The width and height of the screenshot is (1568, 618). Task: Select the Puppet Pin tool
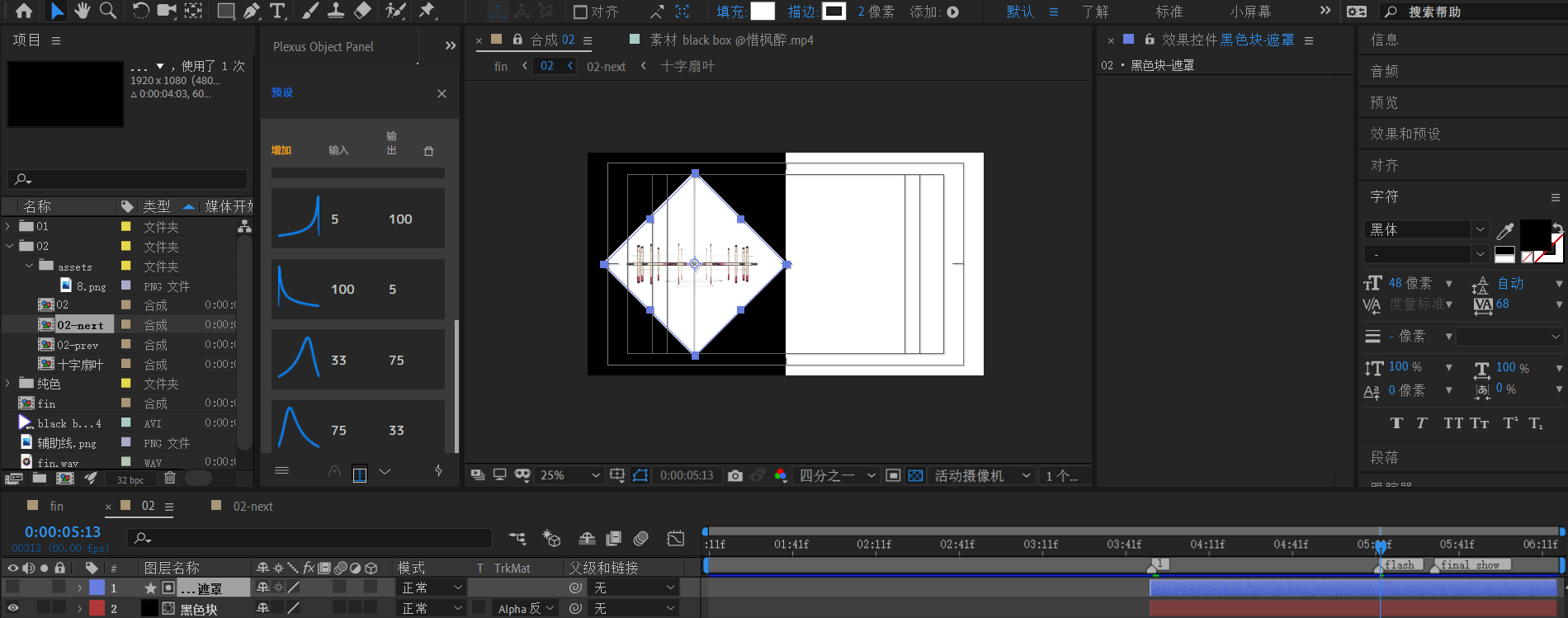(427, 11)
